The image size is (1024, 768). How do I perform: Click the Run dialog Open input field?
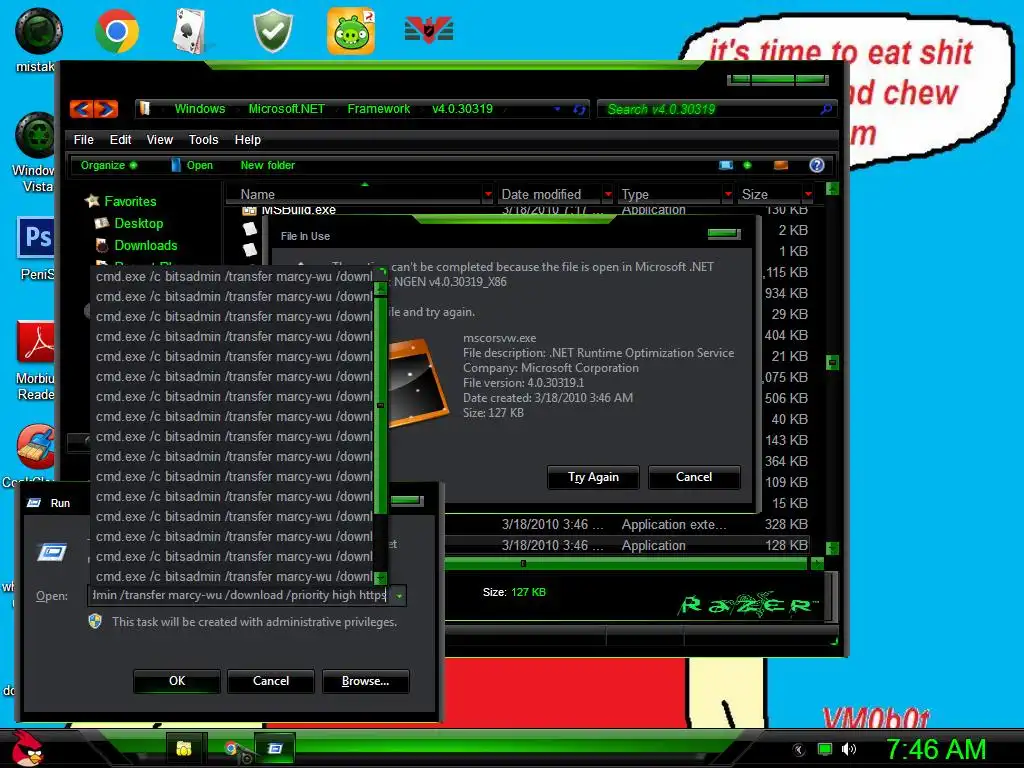[238, 595]
